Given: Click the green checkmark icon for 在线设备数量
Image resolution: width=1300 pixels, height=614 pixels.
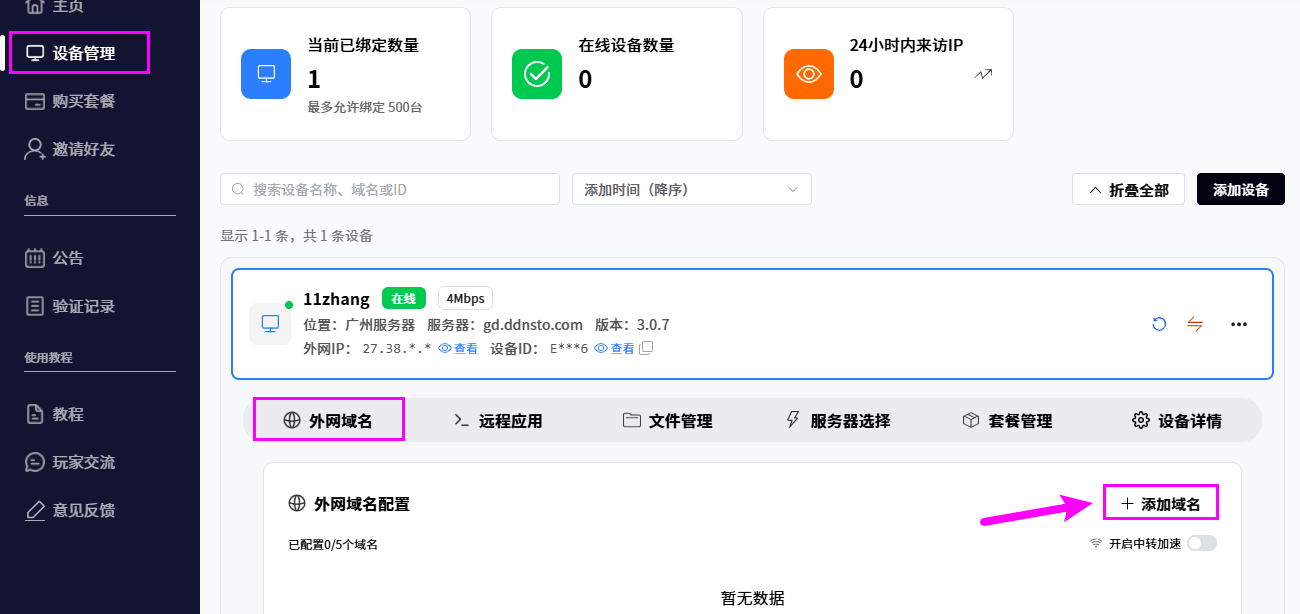Looking at the screenshot, I should (x=537, y=74).
